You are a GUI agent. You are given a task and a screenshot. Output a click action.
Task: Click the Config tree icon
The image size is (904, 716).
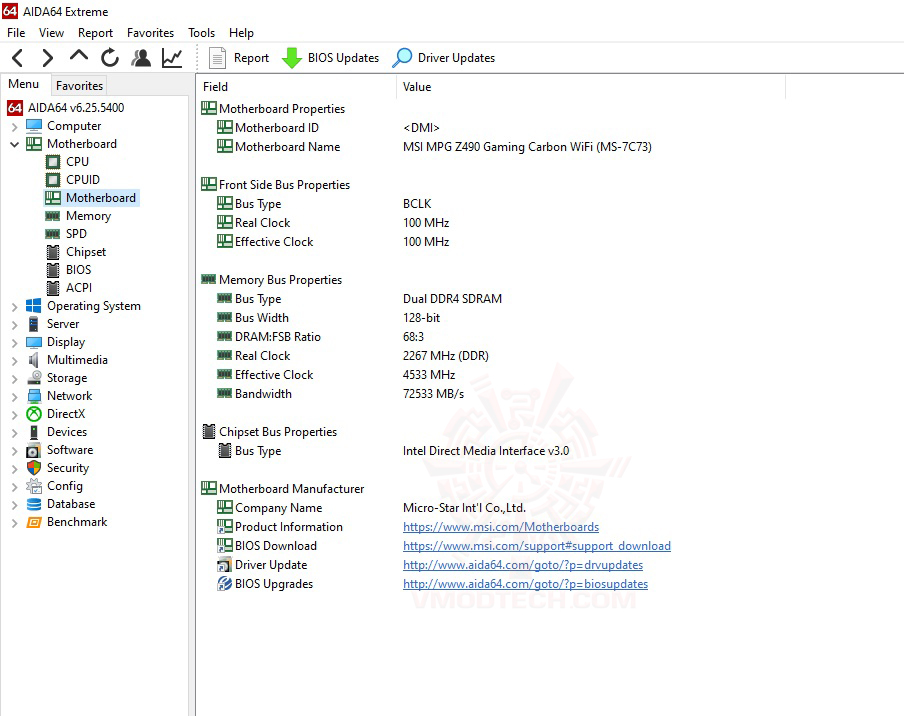coord(34,486)
